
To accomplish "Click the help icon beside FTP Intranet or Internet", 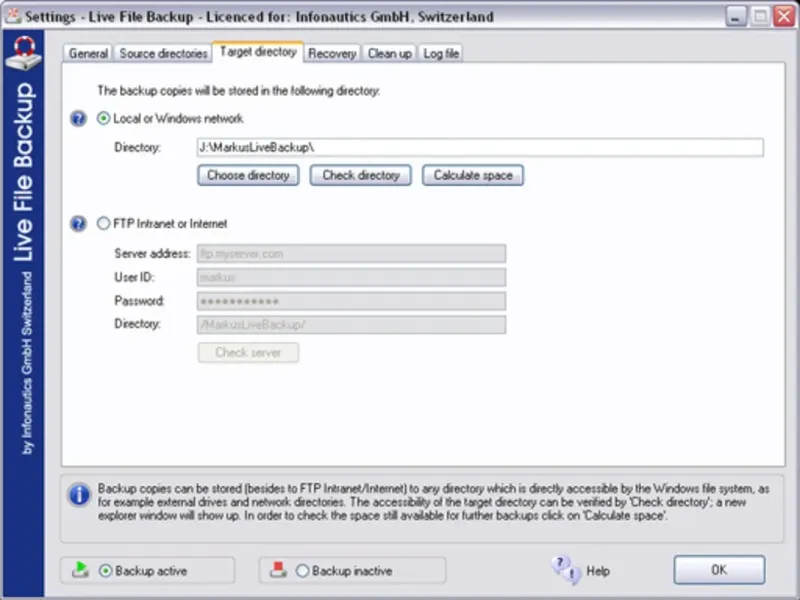I will pos(78,223).
